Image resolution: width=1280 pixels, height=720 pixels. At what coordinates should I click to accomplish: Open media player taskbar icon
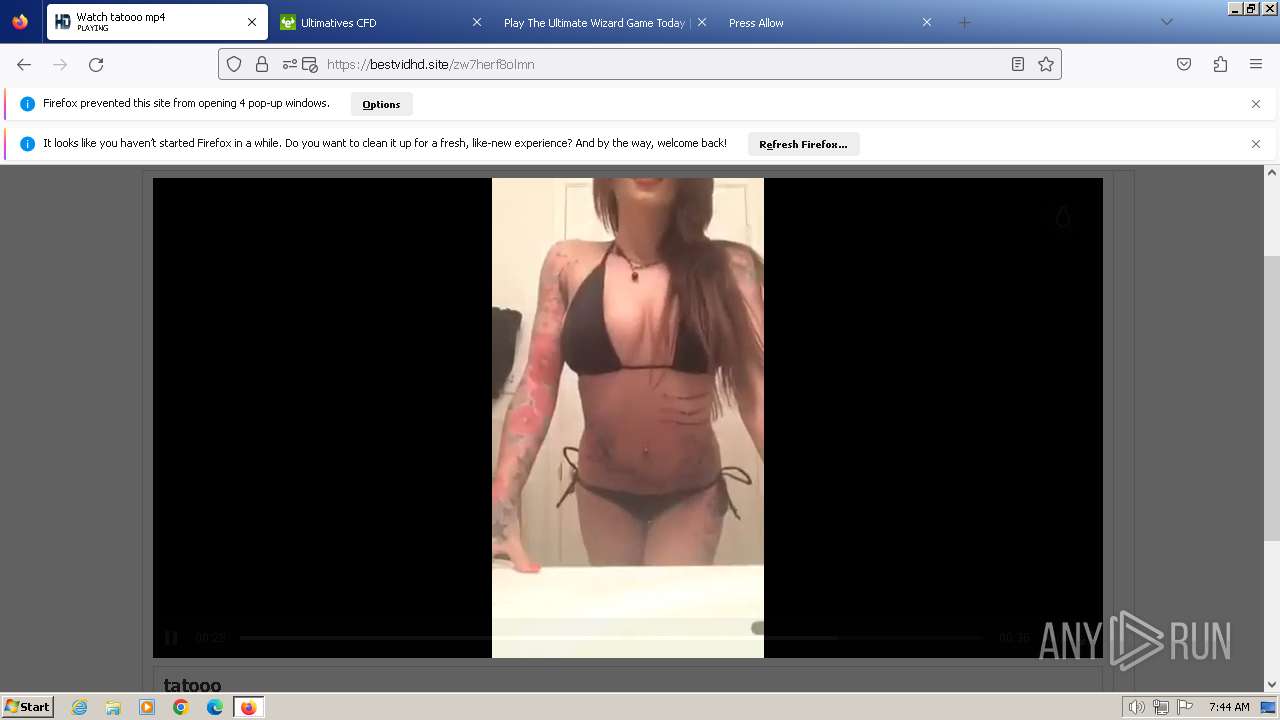[147, 707]
